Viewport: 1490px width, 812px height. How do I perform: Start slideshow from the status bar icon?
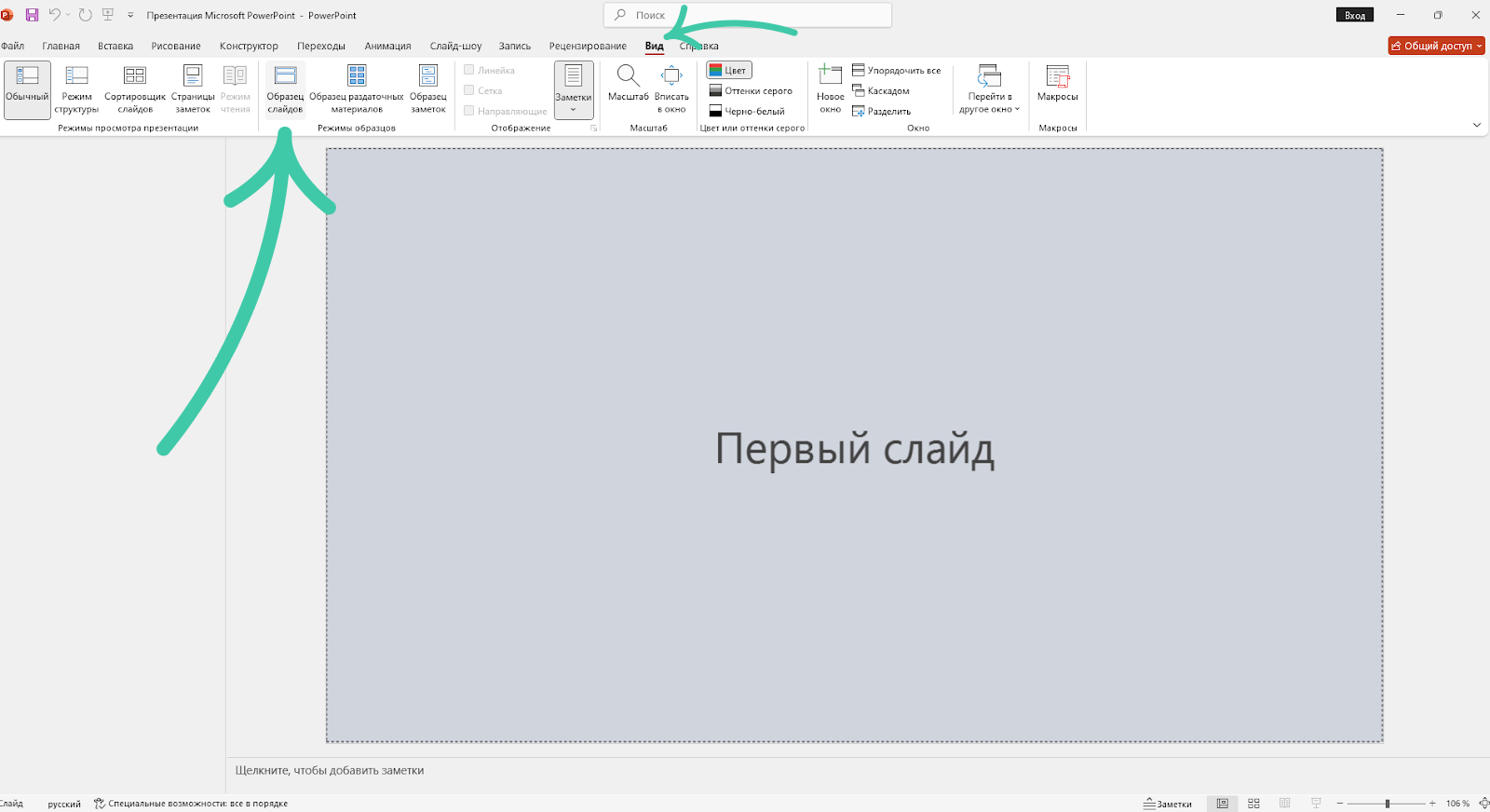[x=1316, y=804]
